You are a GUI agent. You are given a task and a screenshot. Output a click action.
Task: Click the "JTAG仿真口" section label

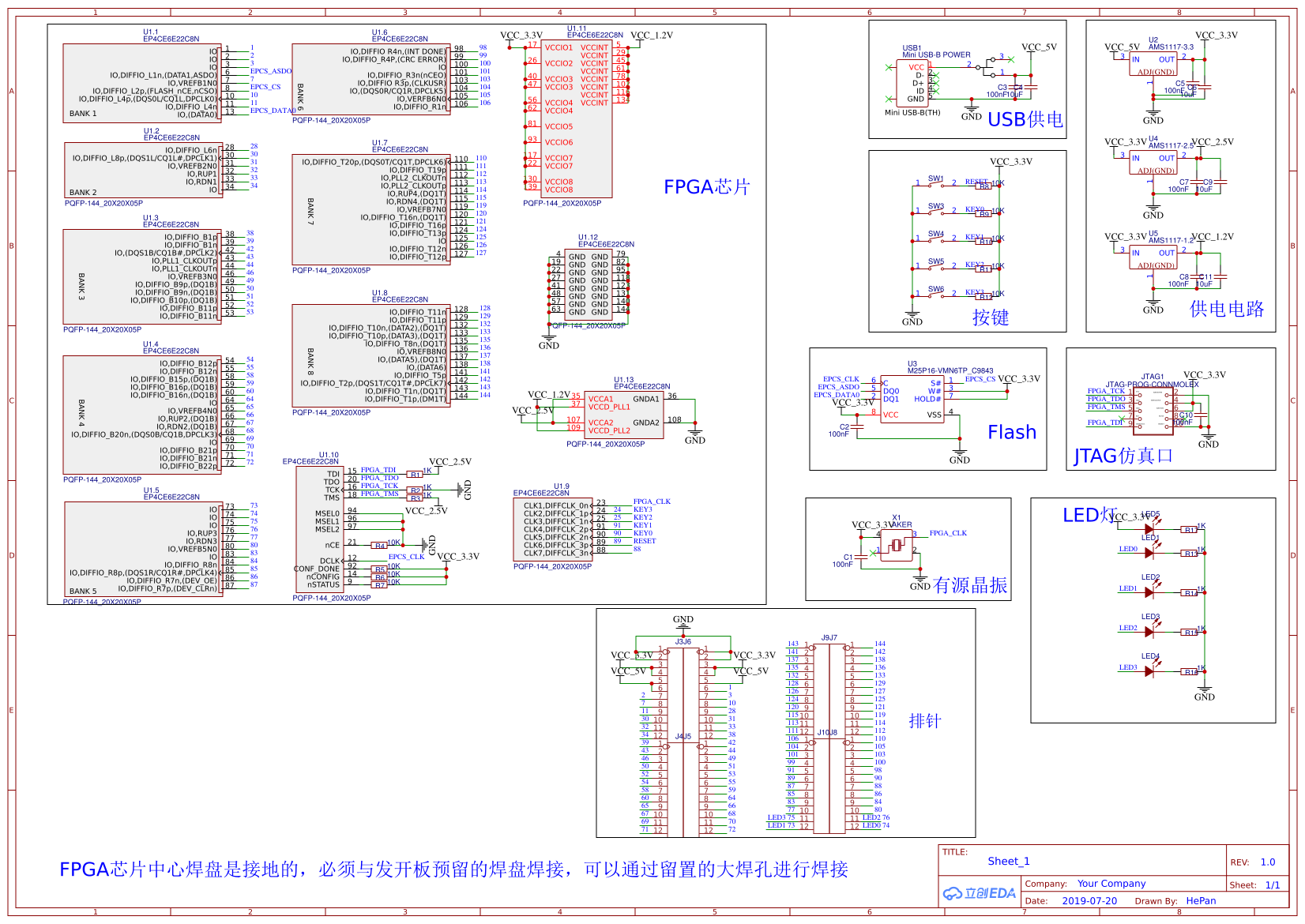click(1123, 456)
